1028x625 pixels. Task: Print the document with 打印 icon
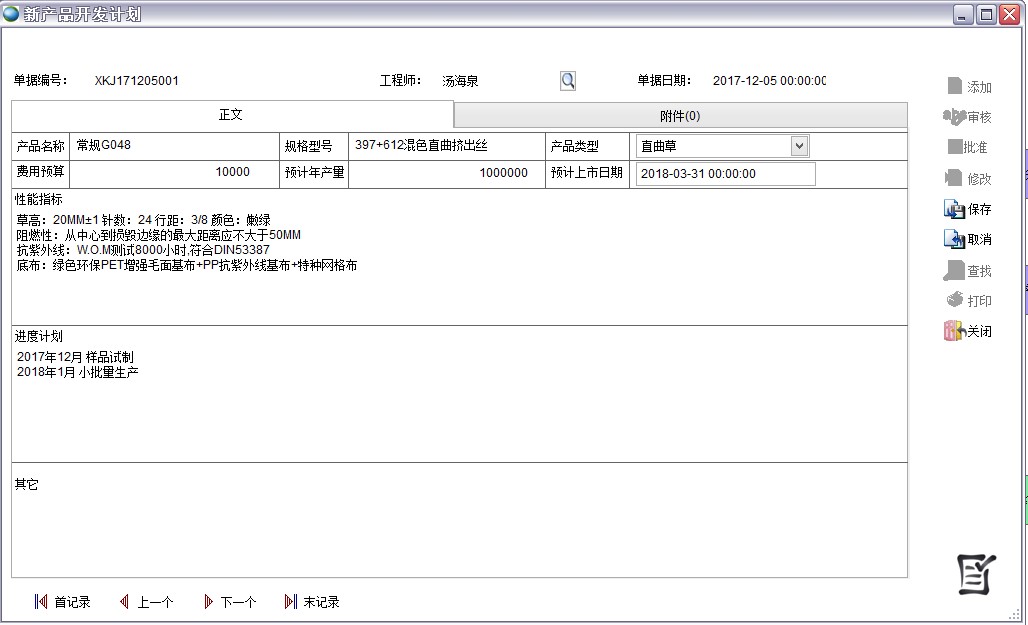tap(955, 300)
